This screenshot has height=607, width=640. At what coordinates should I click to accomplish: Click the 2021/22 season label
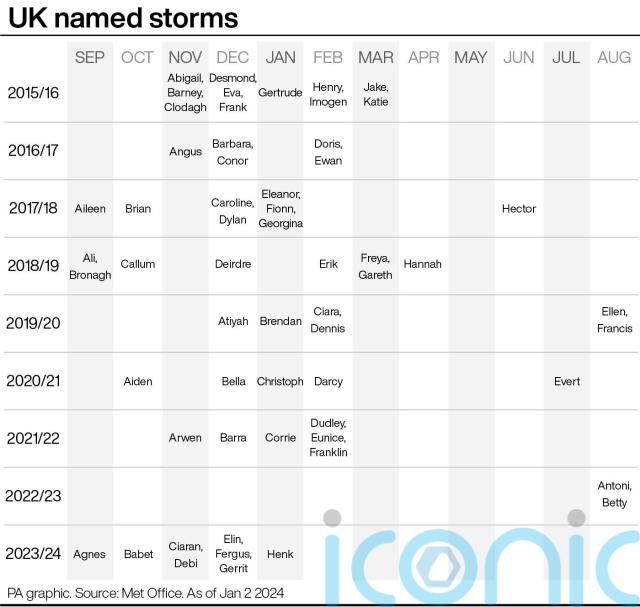click(x=33, y=438)
